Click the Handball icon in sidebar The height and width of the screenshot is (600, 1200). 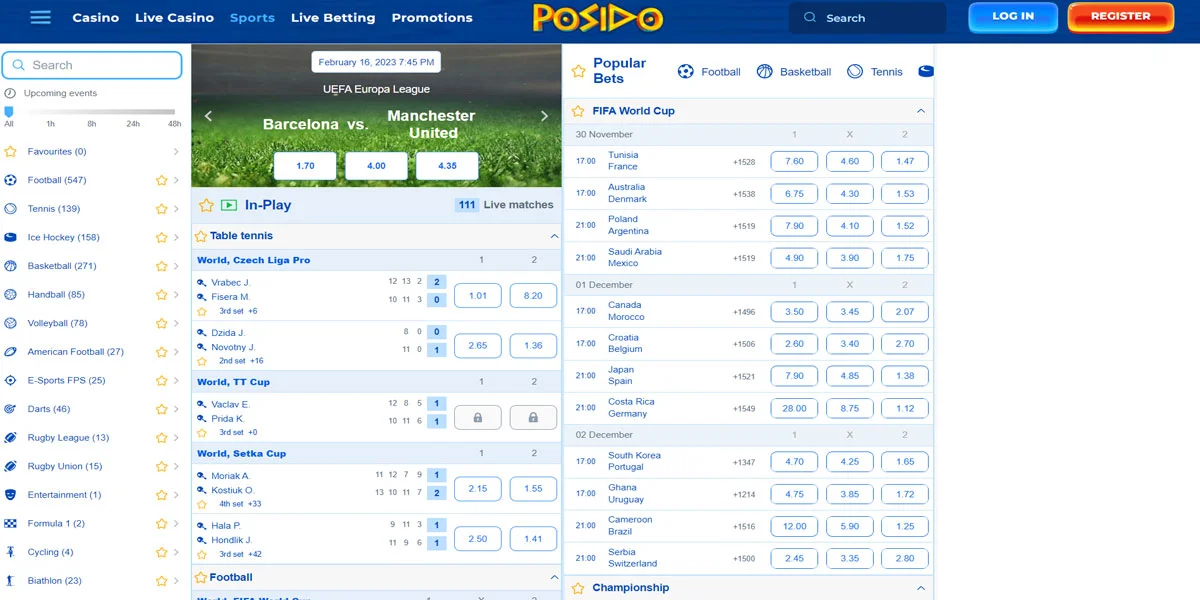pos(10,295)
